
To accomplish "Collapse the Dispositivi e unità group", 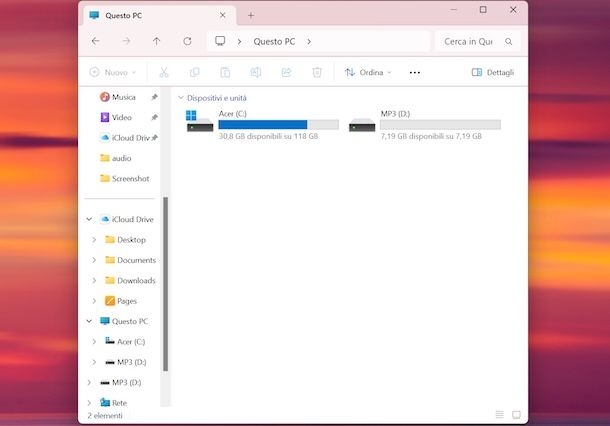I will (x=181, y=98).
